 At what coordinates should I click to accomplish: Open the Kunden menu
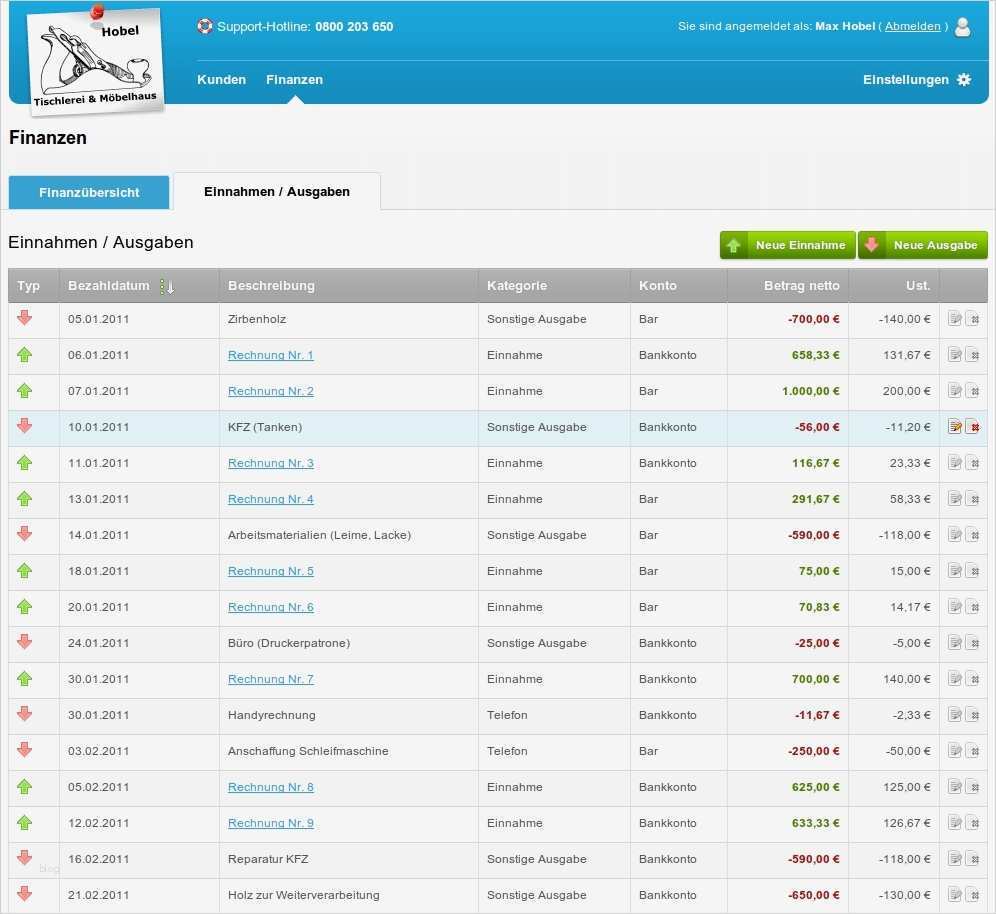pyautogui.click(x=221, y=79)
